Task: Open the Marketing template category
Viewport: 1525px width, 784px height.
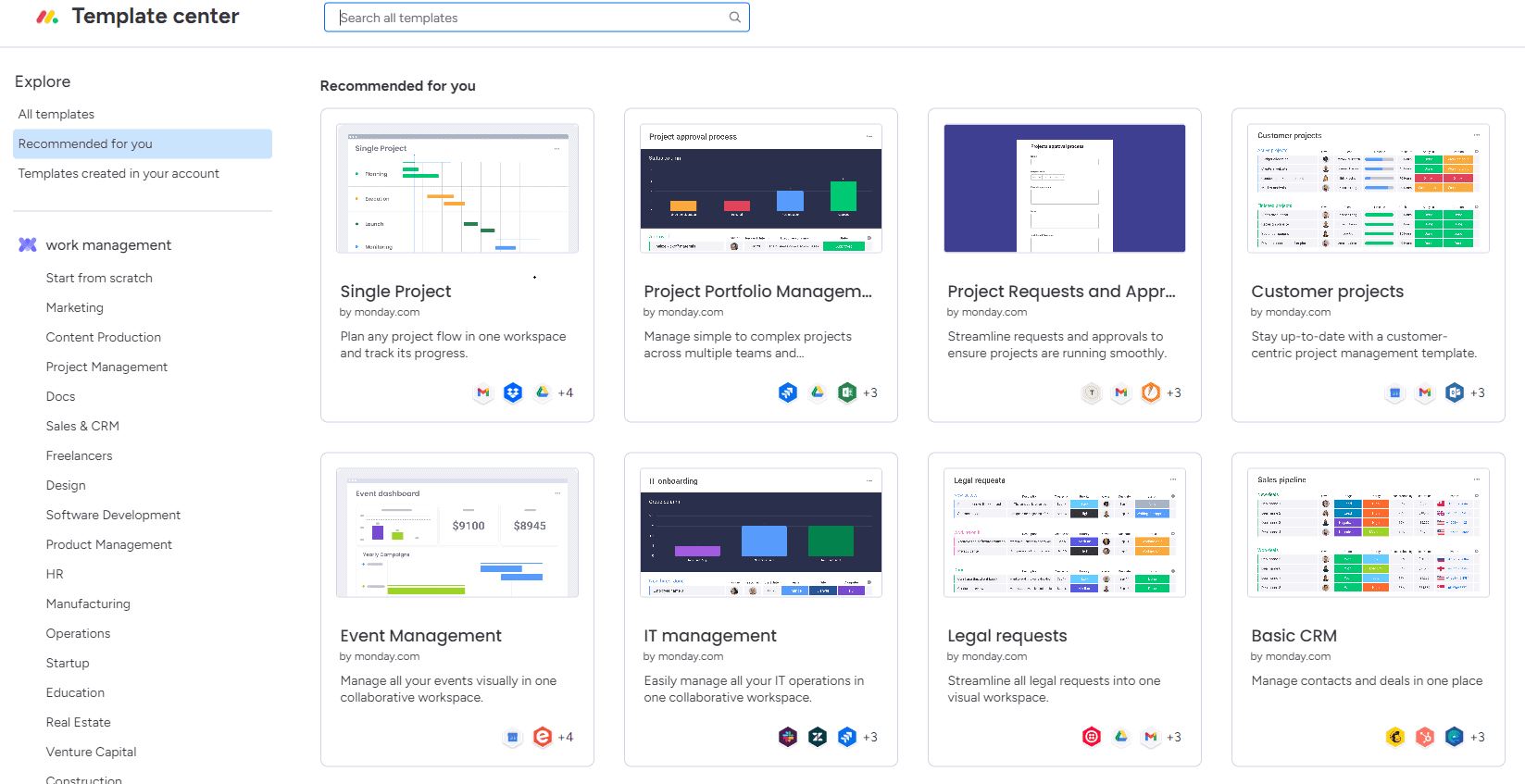Action: [x=75, y=307]
